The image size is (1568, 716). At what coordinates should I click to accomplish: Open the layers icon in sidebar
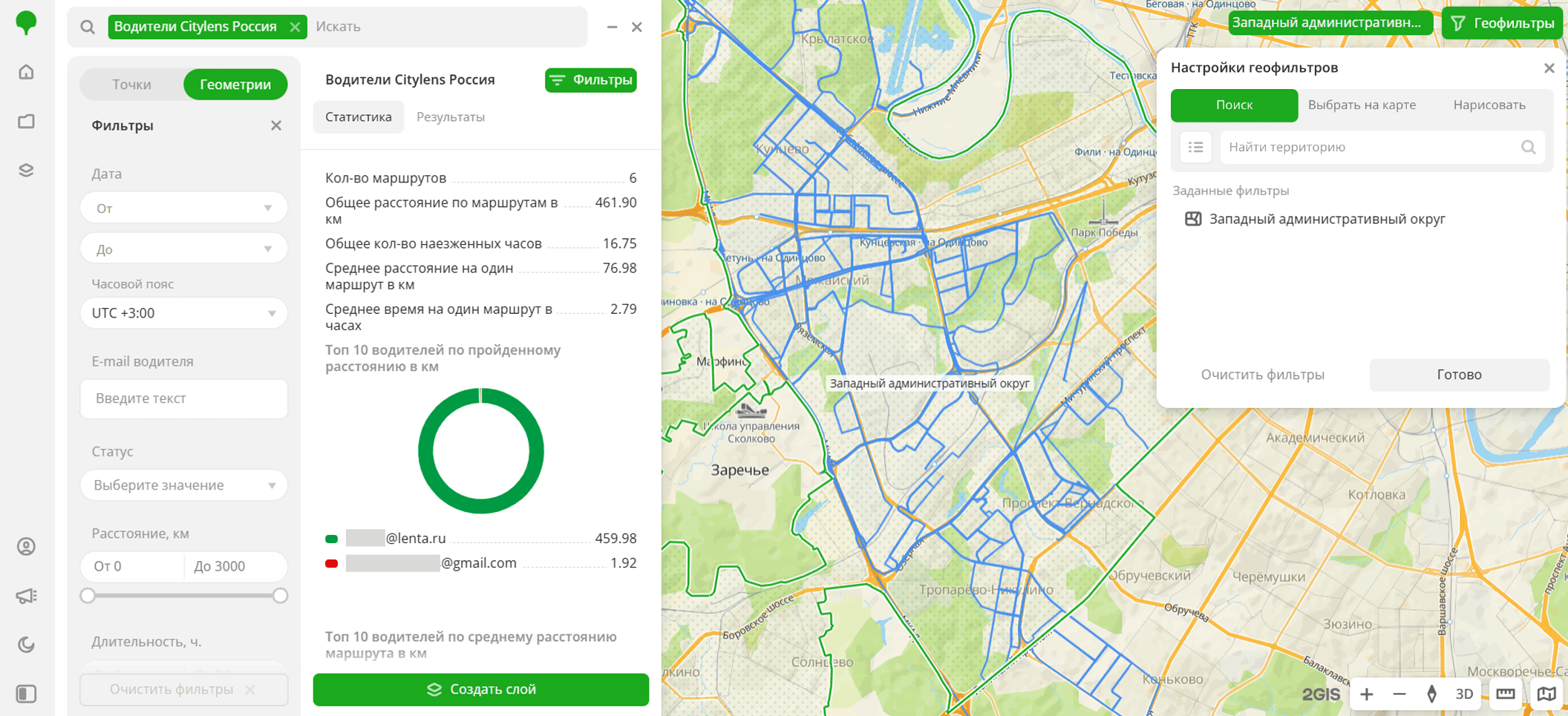pos(27,171)
